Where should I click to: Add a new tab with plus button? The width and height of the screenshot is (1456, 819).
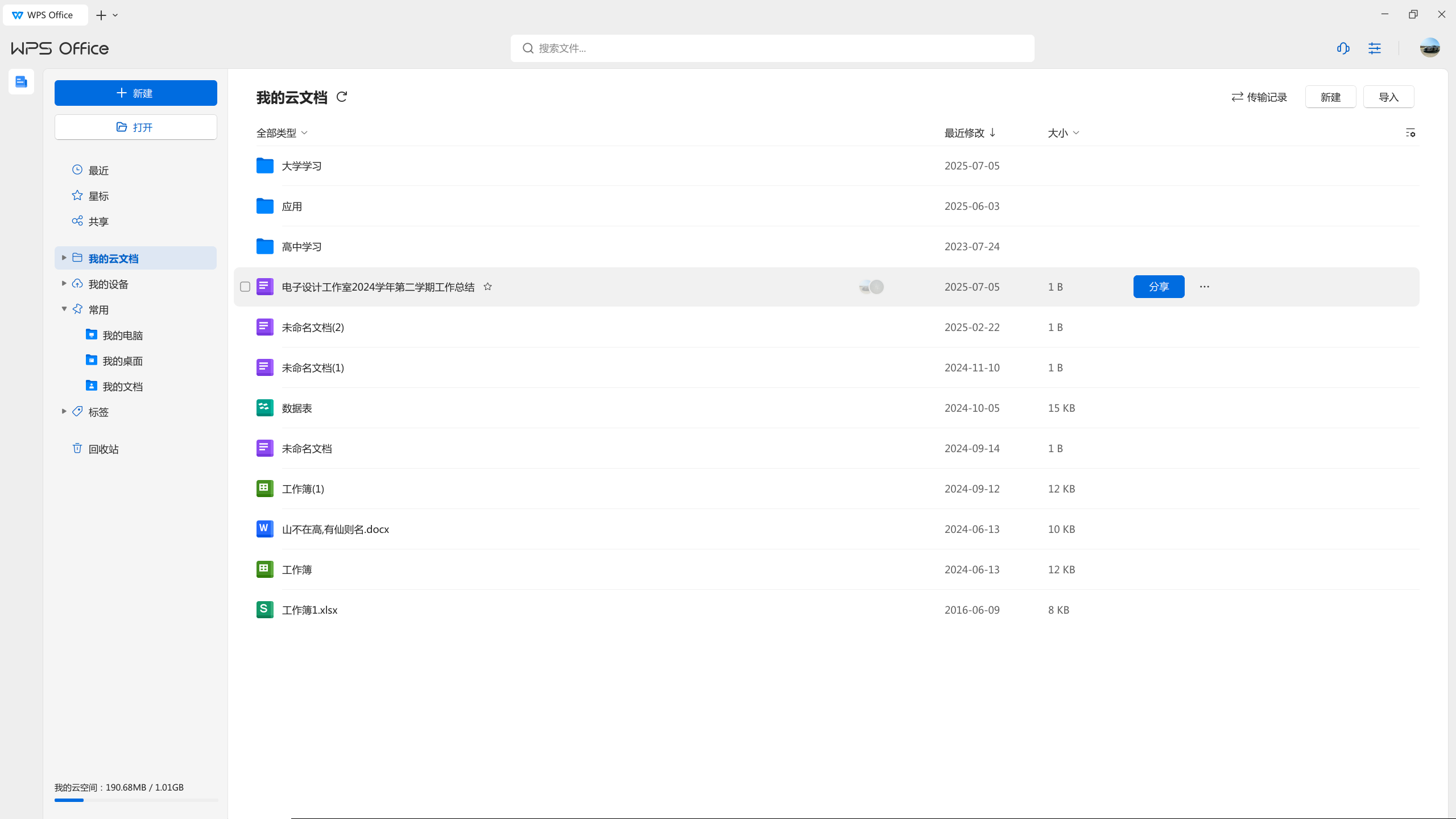(x=101, y=15)
